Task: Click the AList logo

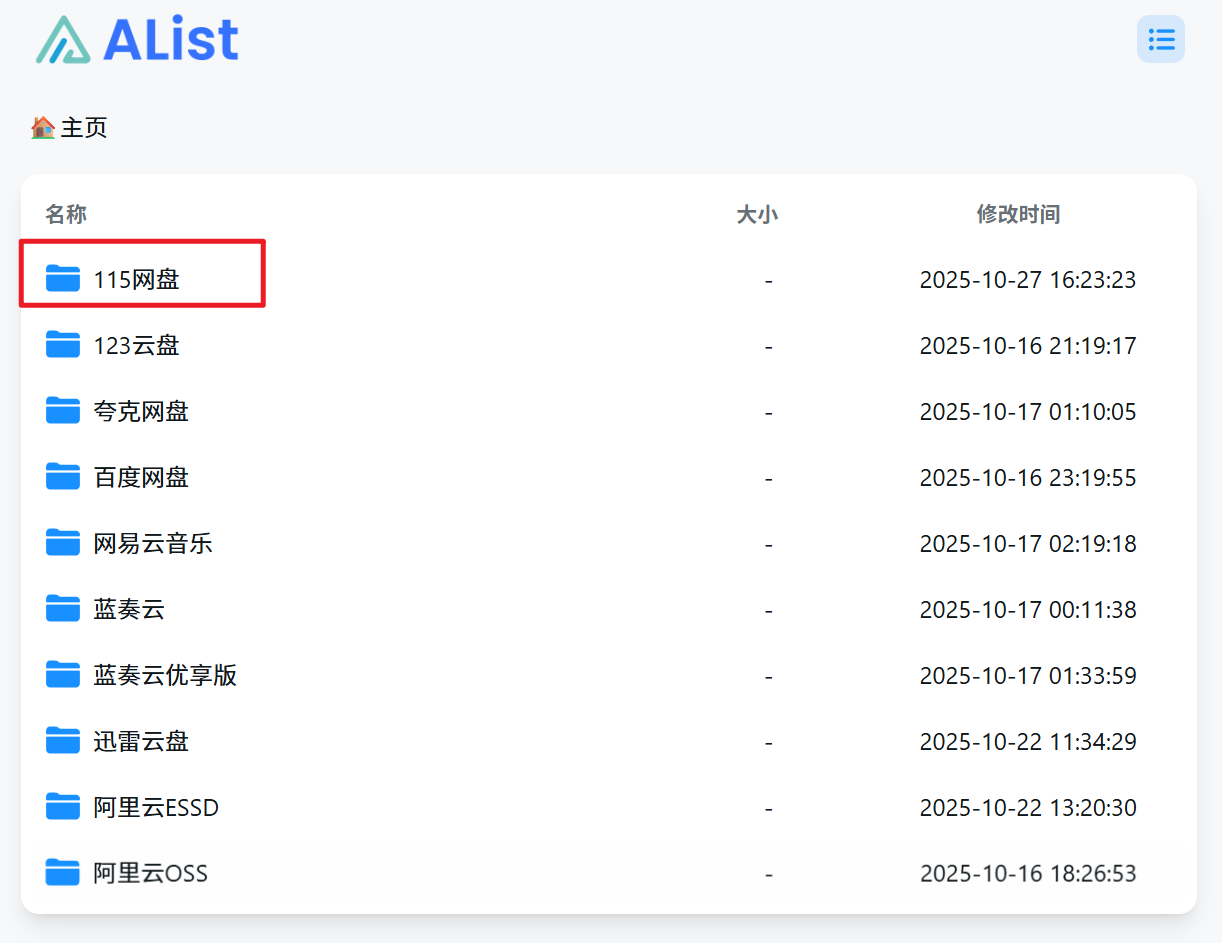Action: tap(137, 40)
